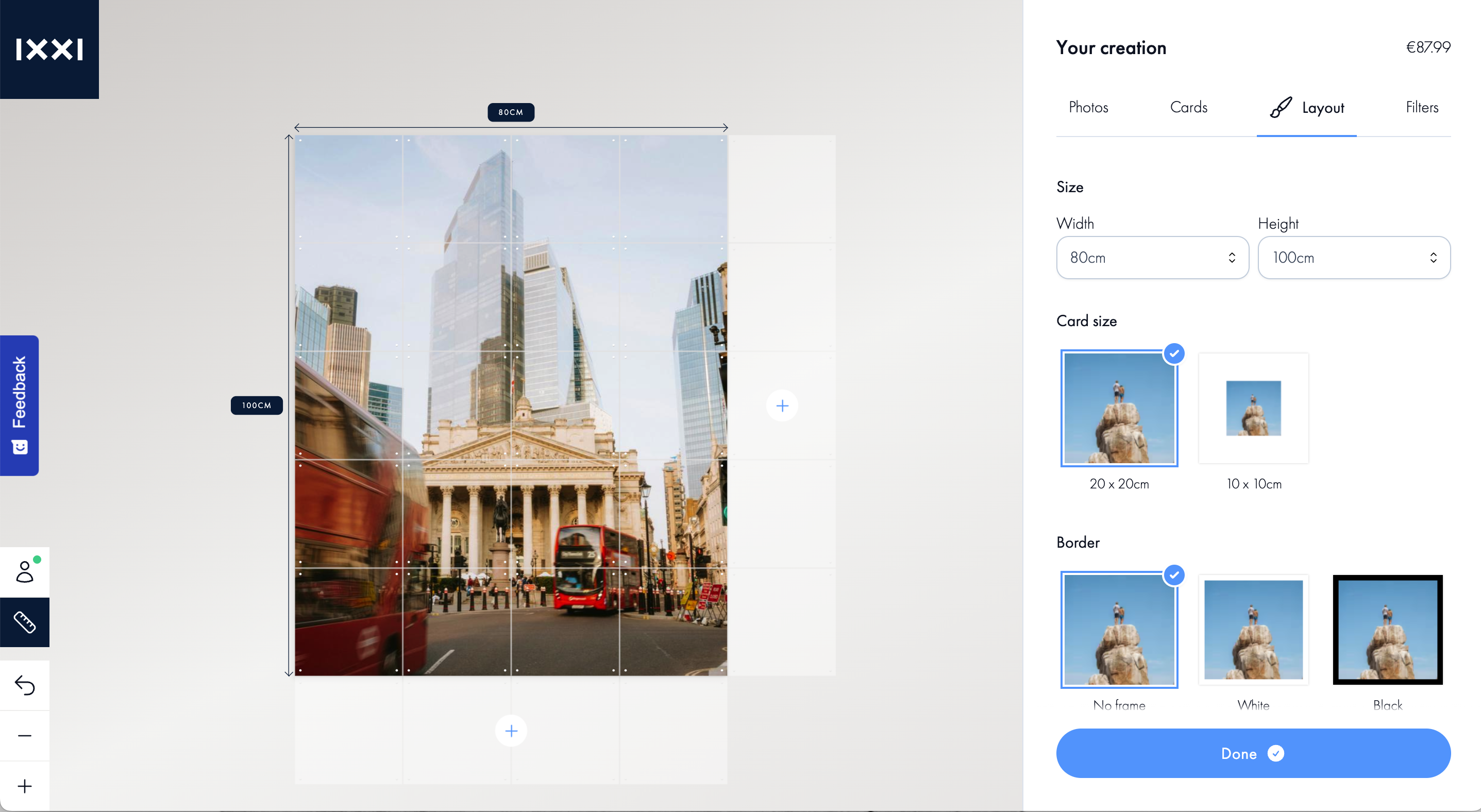This screenshot has height=812, width=1481.
Task: Expand Width selector using its arrows
Action: [1232, 258]
